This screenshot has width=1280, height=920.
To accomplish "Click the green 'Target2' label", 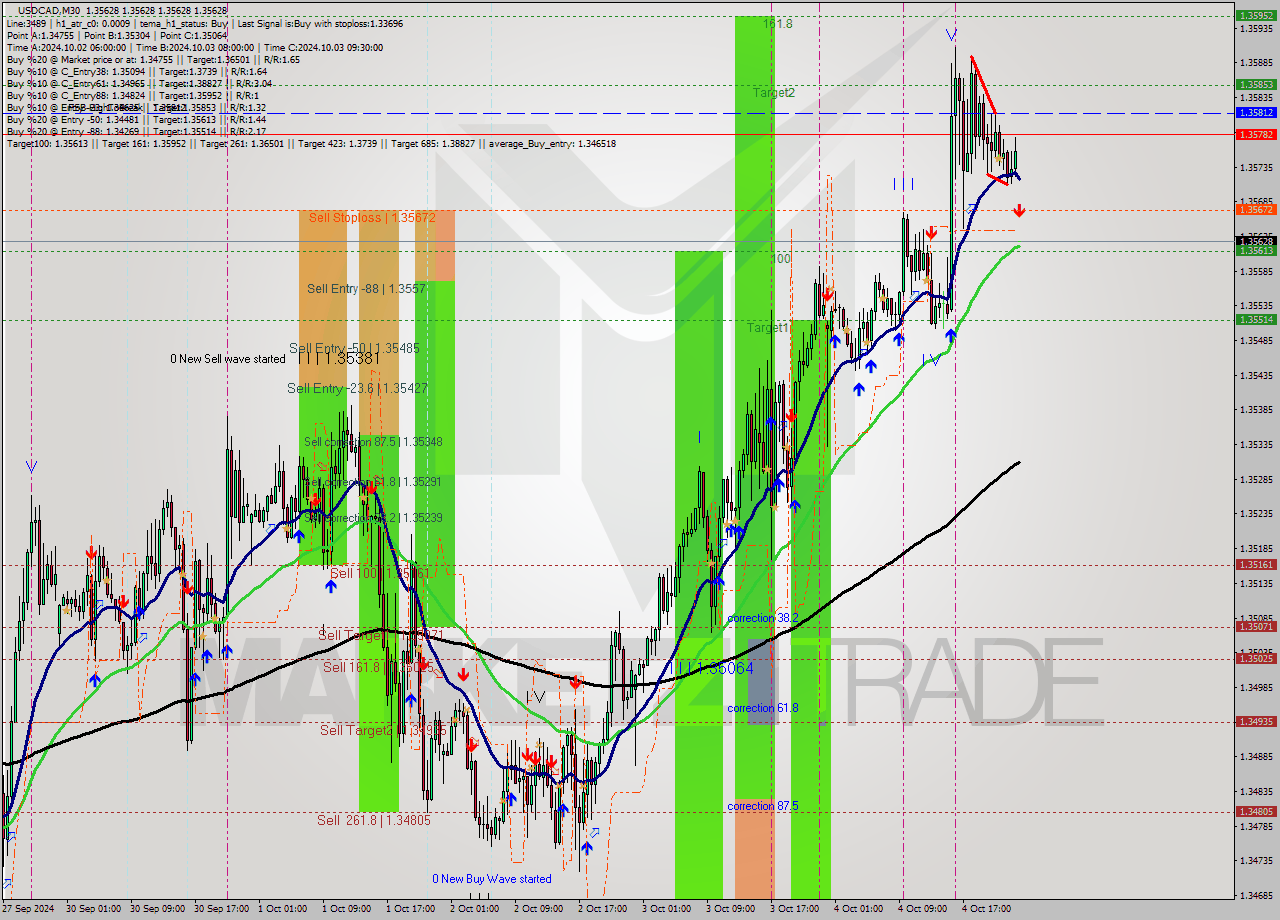I will pyautogui.click(x=774, y=93).
